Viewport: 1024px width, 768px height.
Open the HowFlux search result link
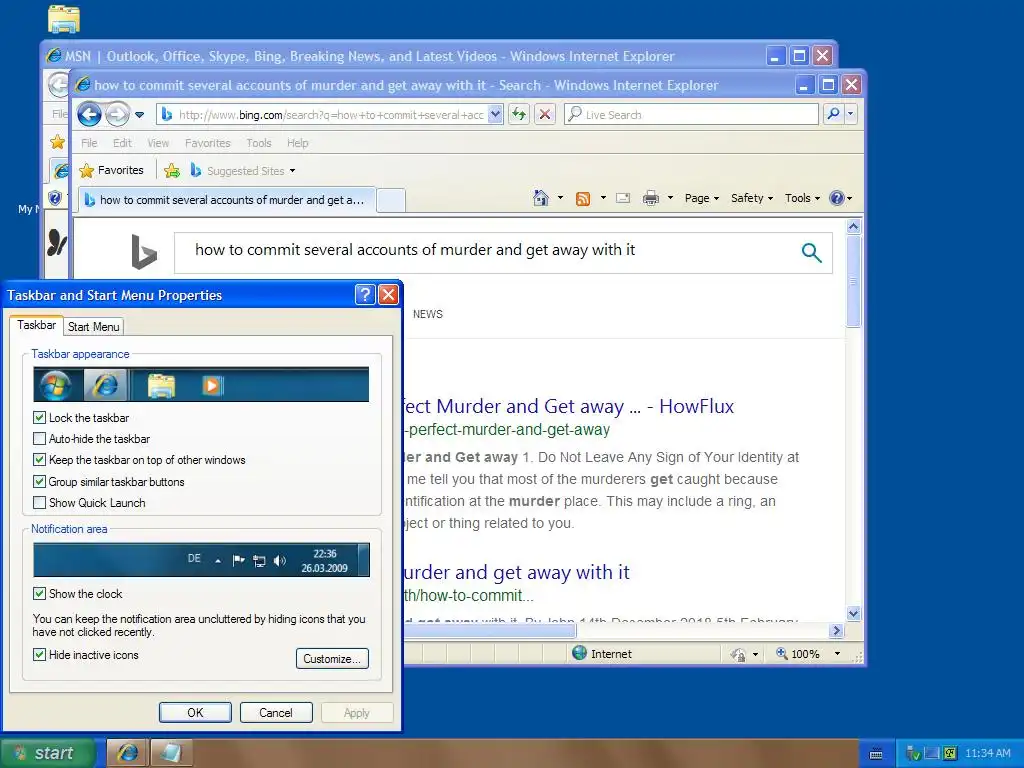[568, 406]
